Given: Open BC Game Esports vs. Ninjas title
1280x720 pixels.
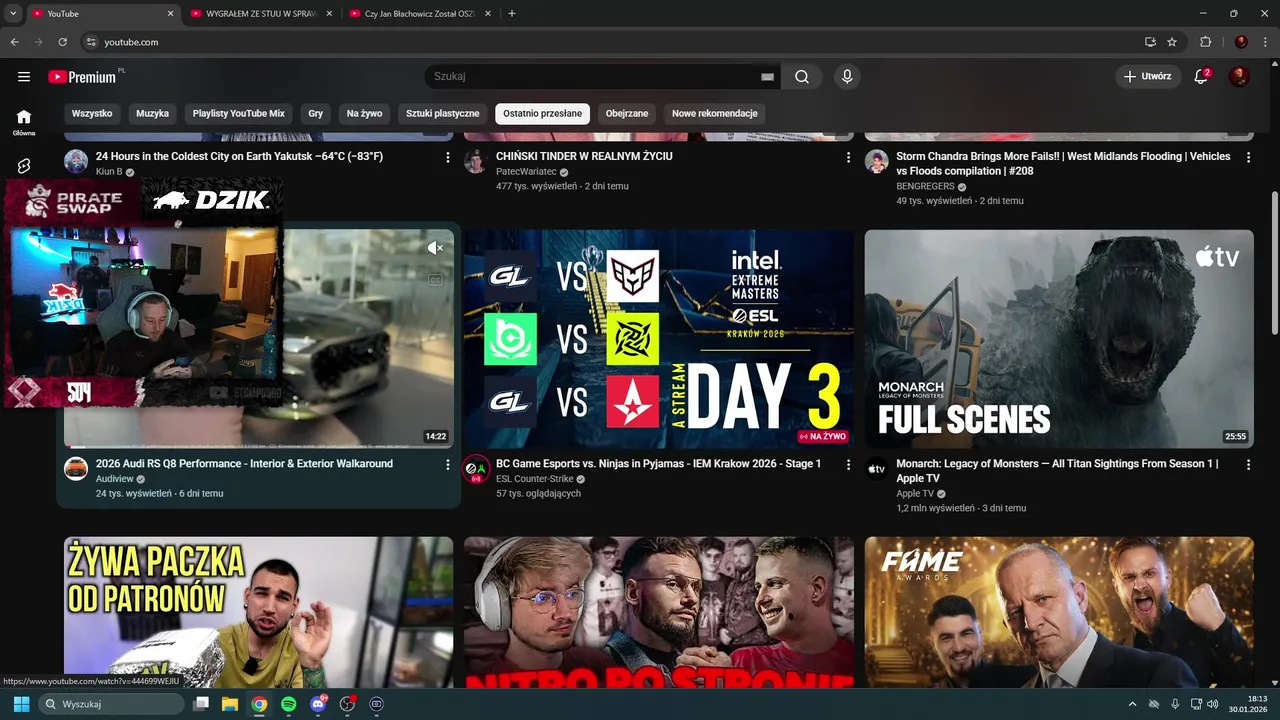Looking at the screenshot, I should [658, 464].
